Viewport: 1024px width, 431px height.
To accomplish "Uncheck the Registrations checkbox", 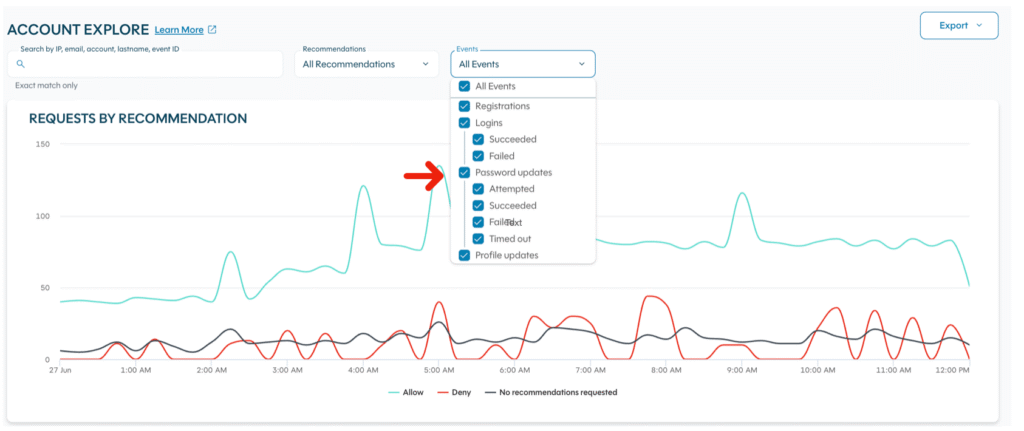I will [x=464, y=106].
